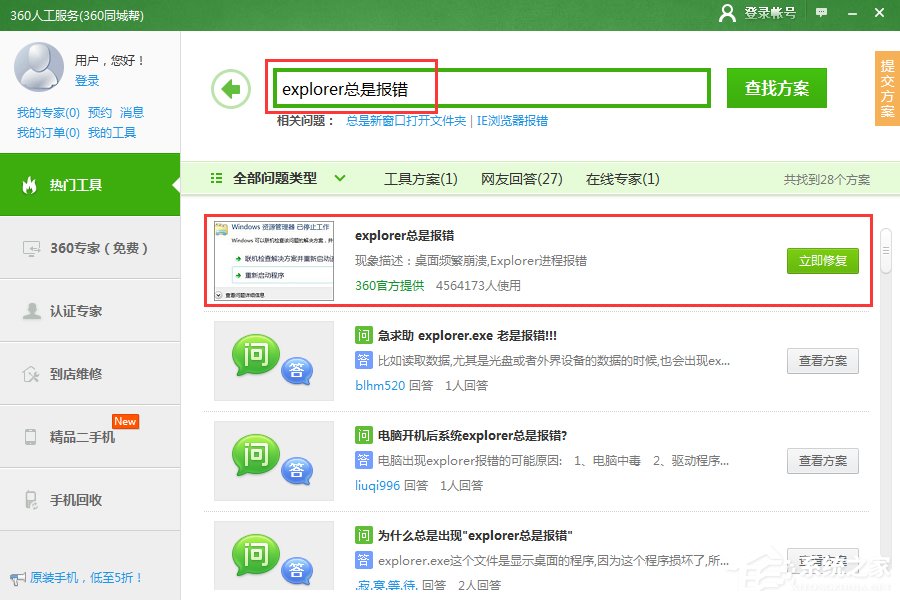Expand the 全部问题类型 dropdown
Viewport: 900px width, 600px height.
(340, 178)
